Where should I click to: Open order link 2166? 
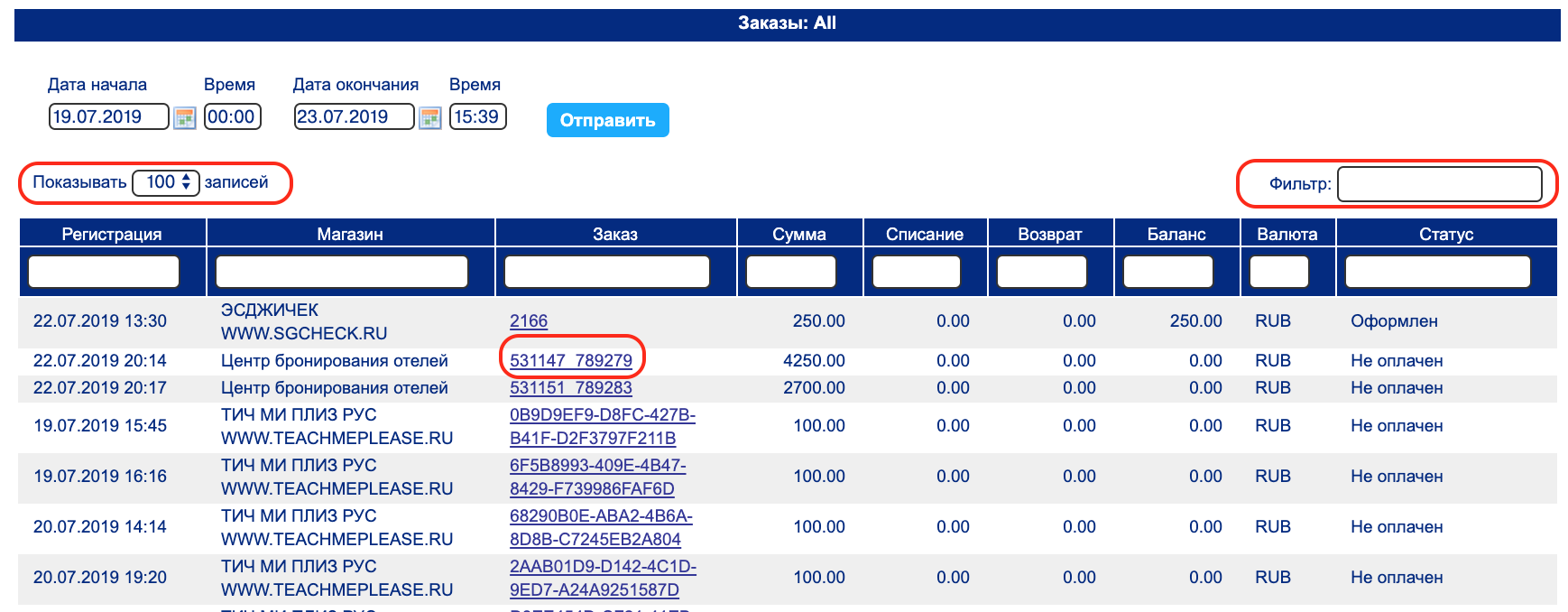(529, 321)
